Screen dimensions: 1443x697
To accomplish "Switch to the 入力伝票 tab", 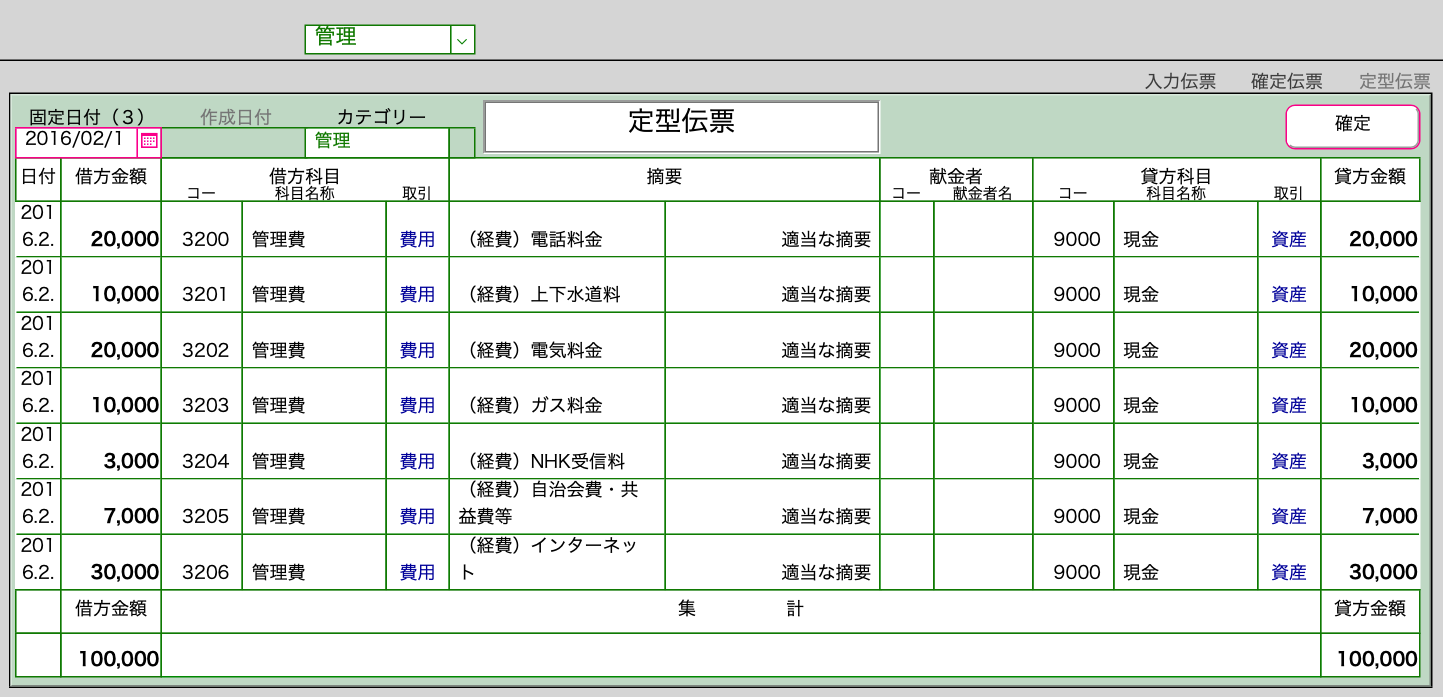I will 1180,82.
